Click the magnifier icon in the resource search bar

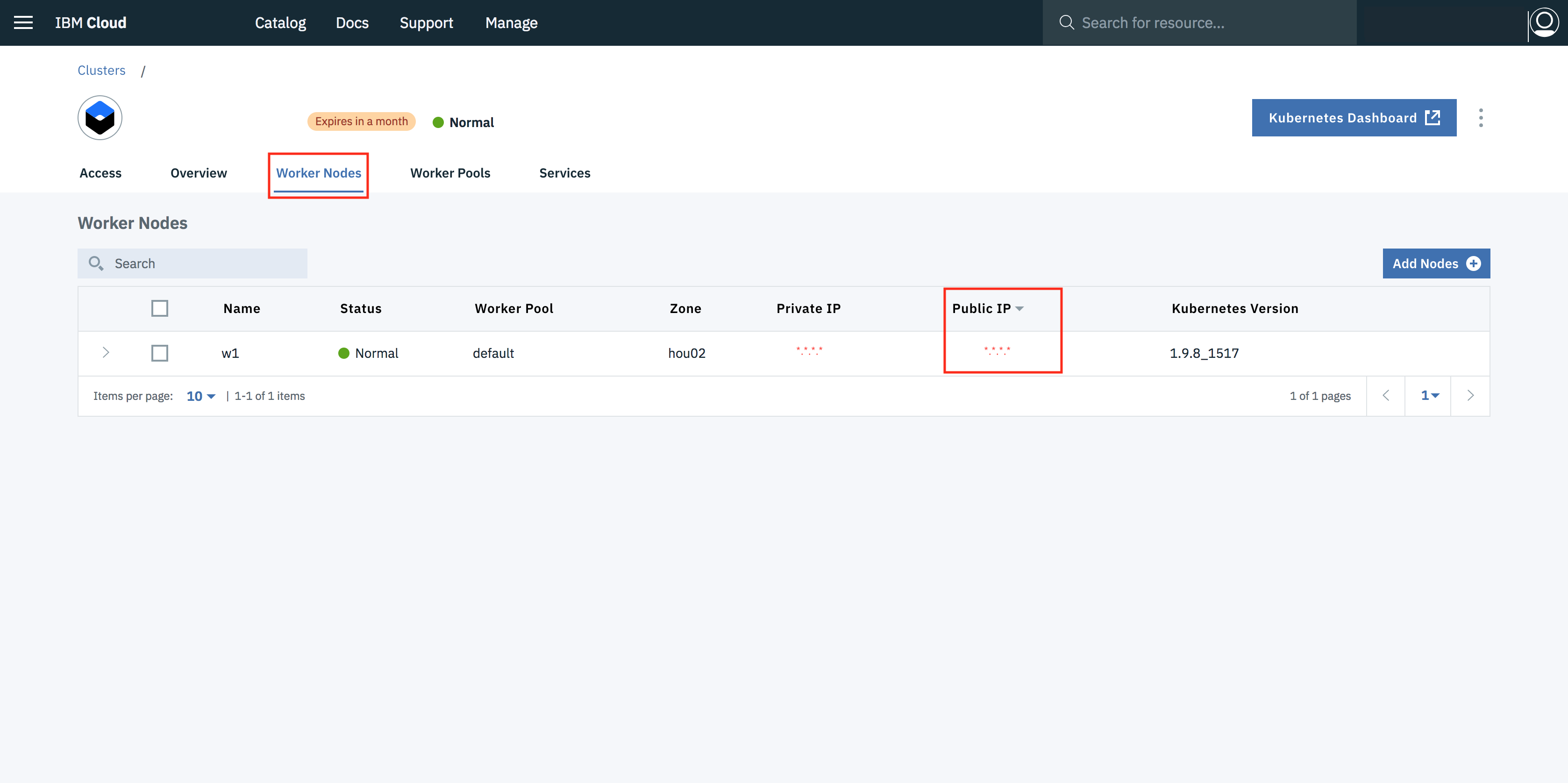1066,22
